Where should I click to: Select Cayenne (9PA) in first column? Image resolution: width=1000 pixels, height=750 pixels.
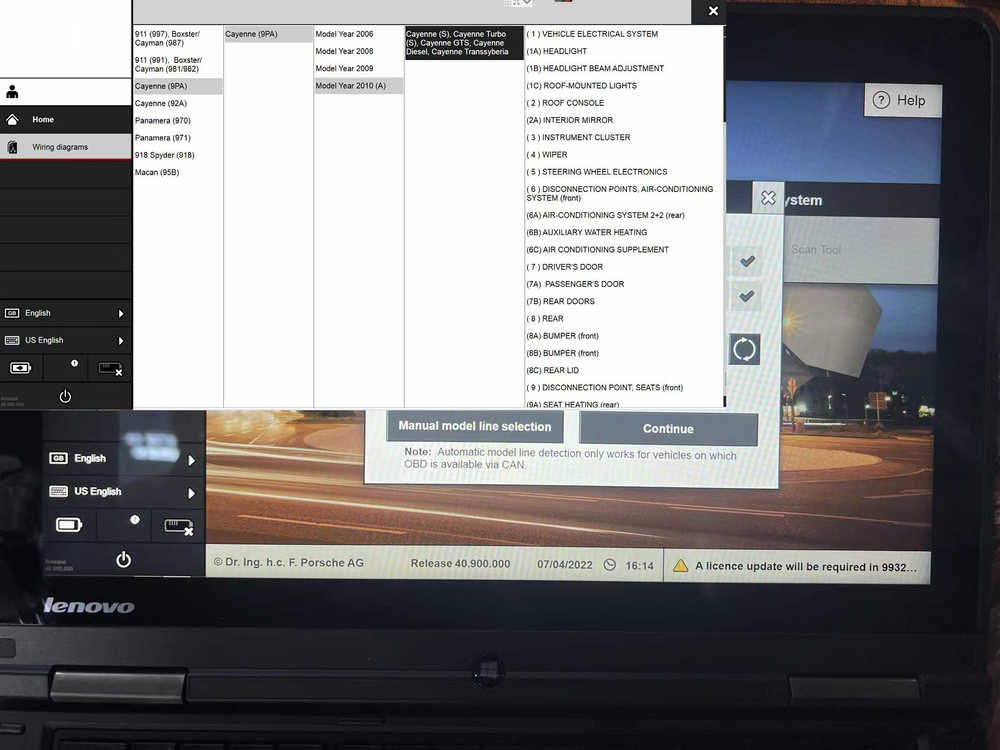[177, 86]
